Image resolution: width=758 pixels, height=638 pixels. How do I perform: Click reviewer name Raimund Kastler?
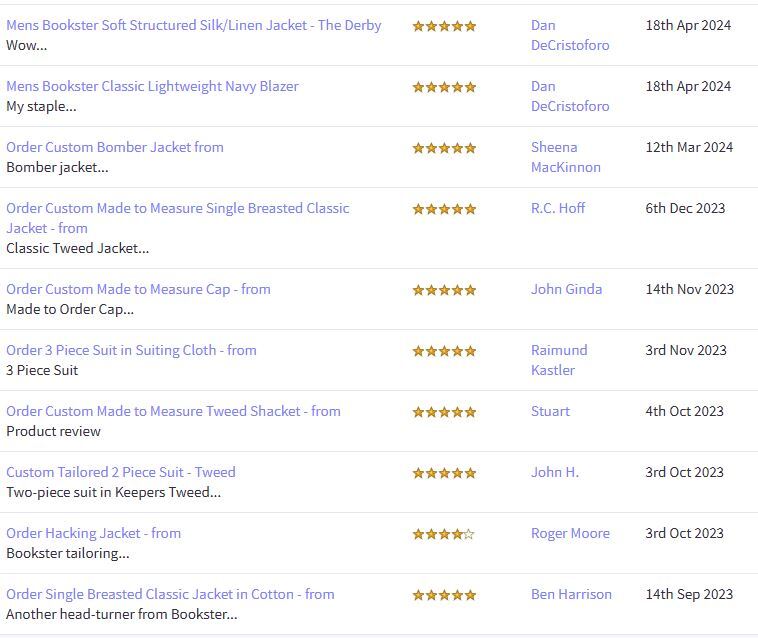[x=559, y=360]
